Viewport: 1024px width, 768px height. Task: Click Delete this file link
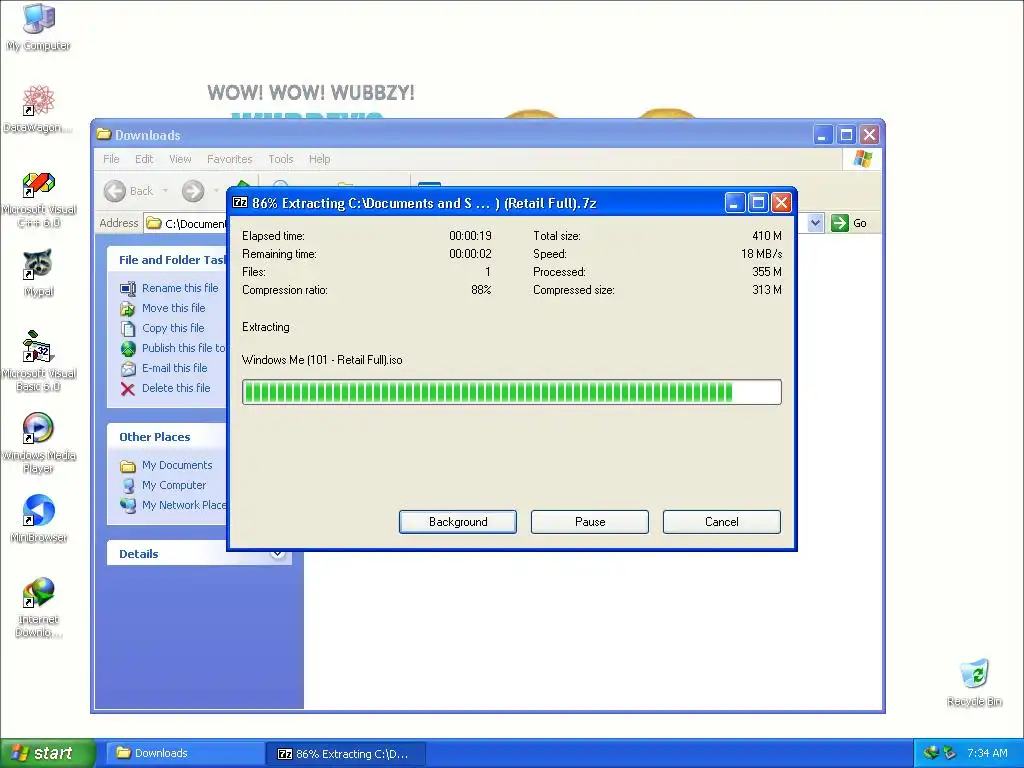(x=176, y=388)
